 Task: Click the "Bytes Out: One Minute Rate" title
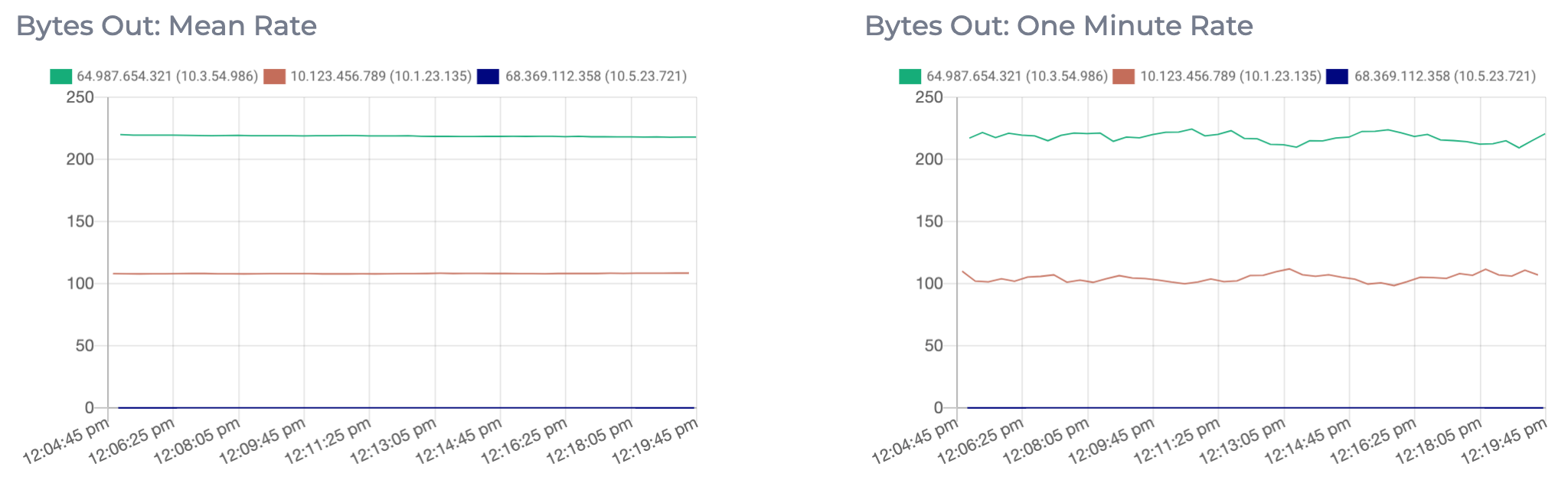1058,26
